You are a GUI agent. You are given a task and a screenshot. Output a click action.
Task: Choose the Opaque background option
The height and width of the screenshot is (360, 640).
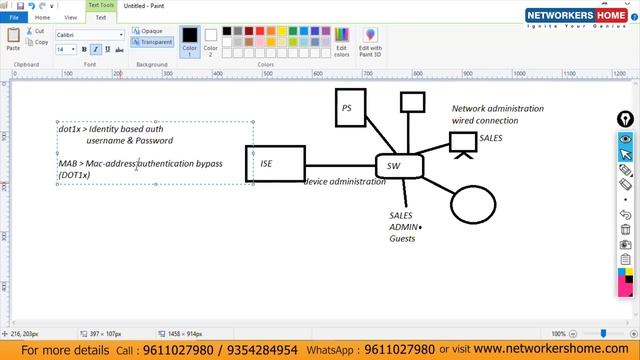147,31
